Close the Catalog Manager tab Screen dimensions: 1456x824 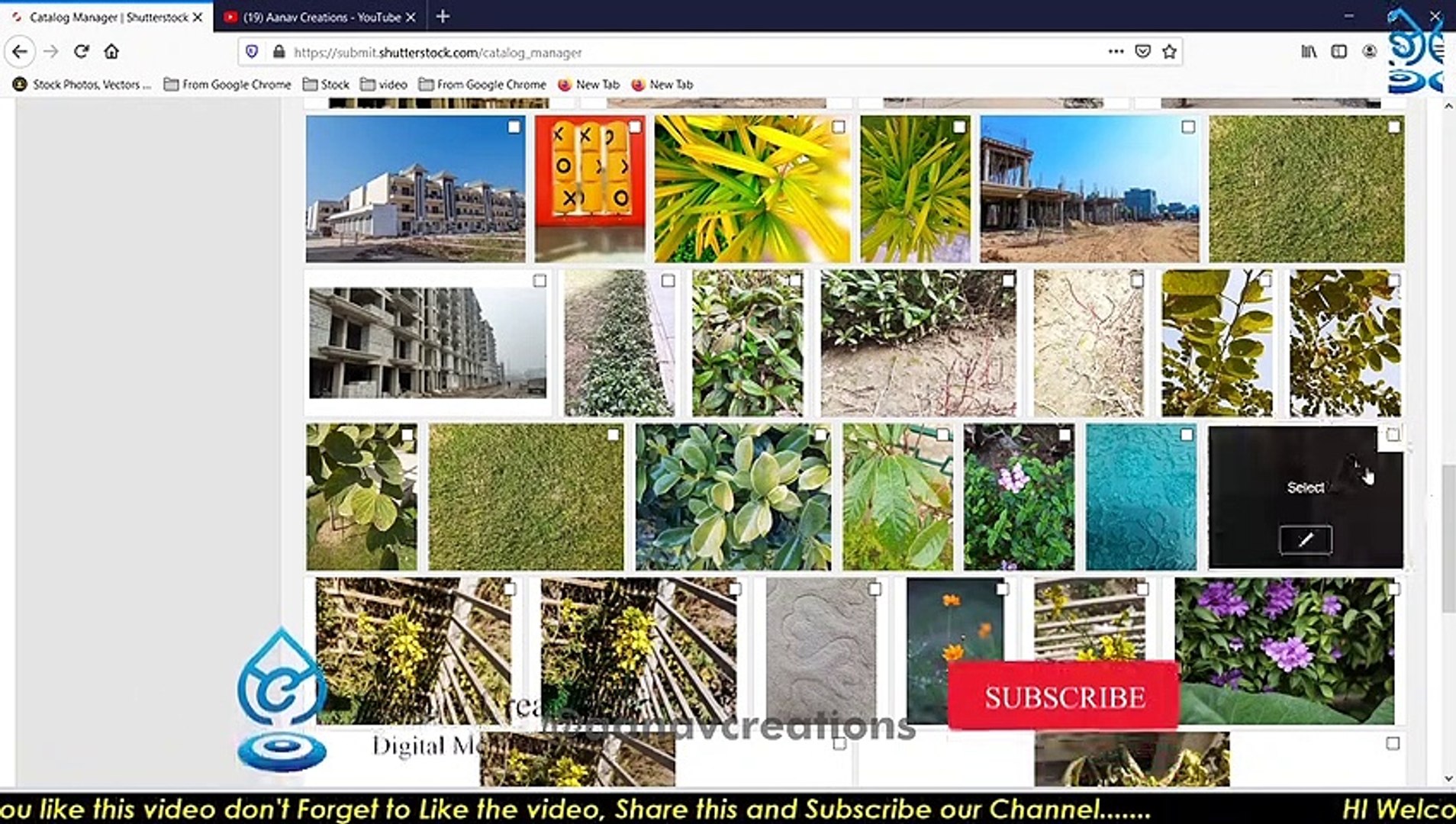point(198,17)
